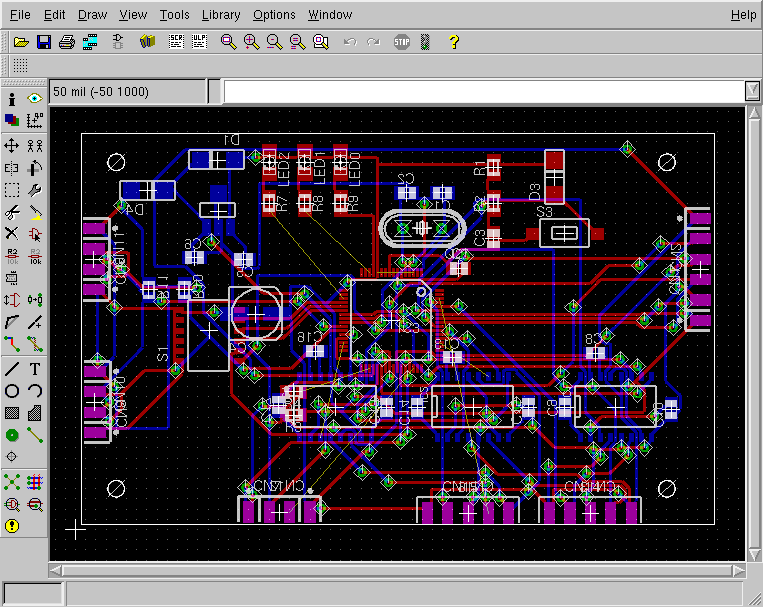Toggle the Show eye tool
Screen dimensions: 763x607
click(35, 99)
